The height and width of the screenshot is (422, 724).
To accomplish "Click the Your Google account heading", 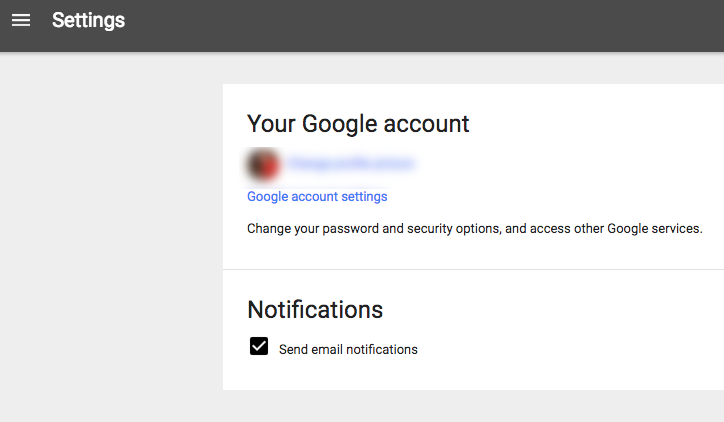I will [358, 124].
